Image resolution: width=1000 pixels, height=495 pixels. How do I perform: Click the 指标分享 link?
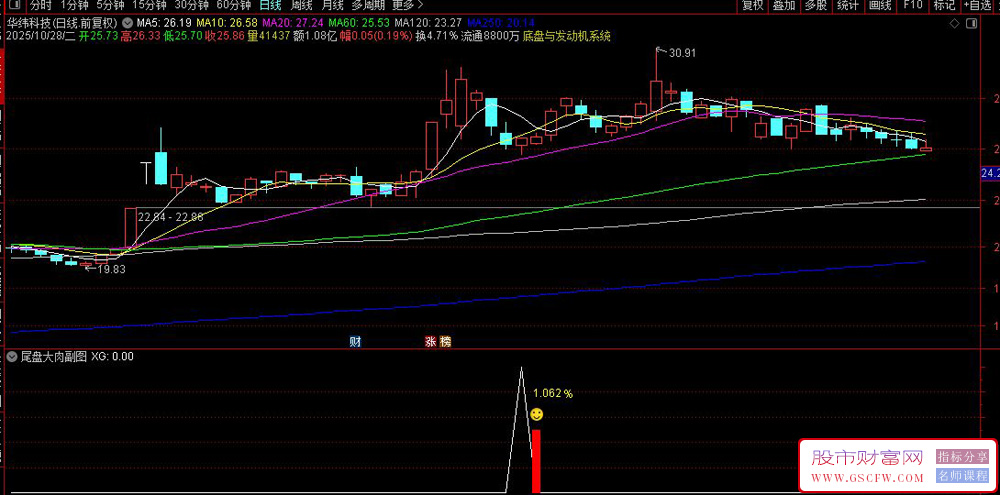(x=962, y=457)
